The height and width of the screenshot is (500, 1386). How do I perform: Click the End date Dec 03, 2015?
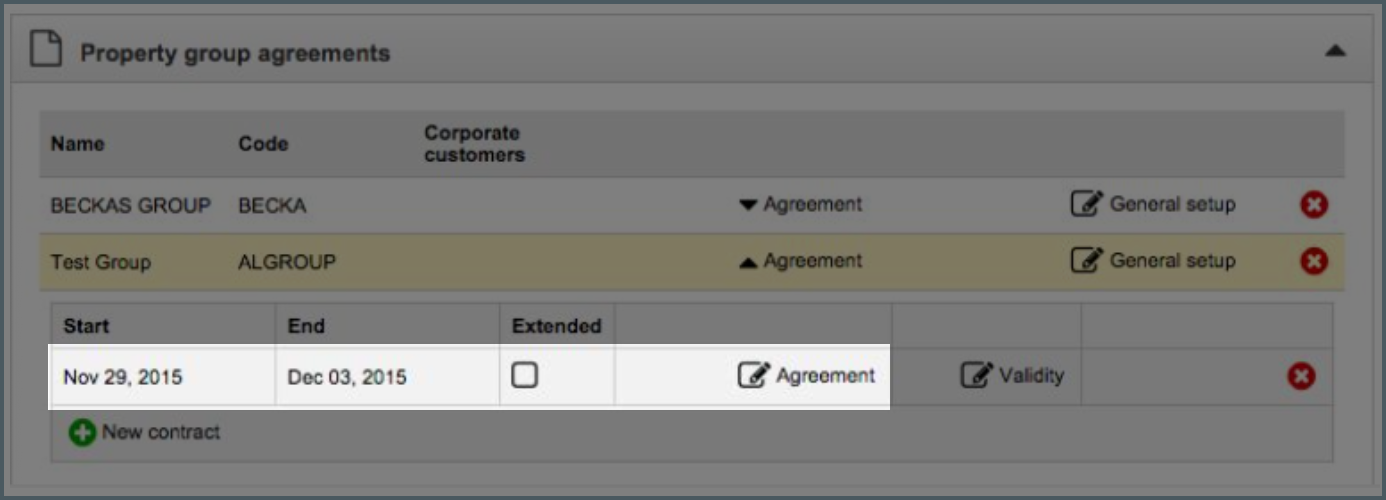347,377
